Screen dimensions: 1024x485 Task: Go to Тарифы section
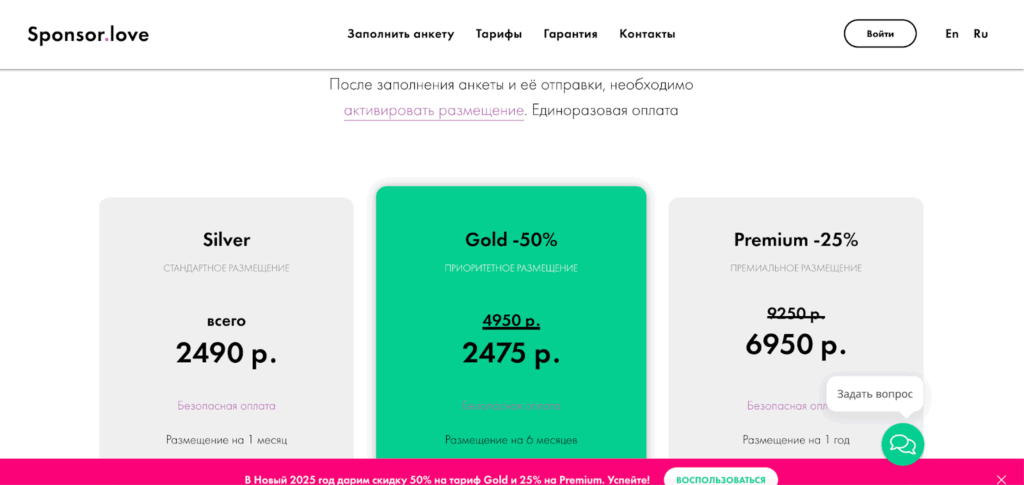pos(499,34)
